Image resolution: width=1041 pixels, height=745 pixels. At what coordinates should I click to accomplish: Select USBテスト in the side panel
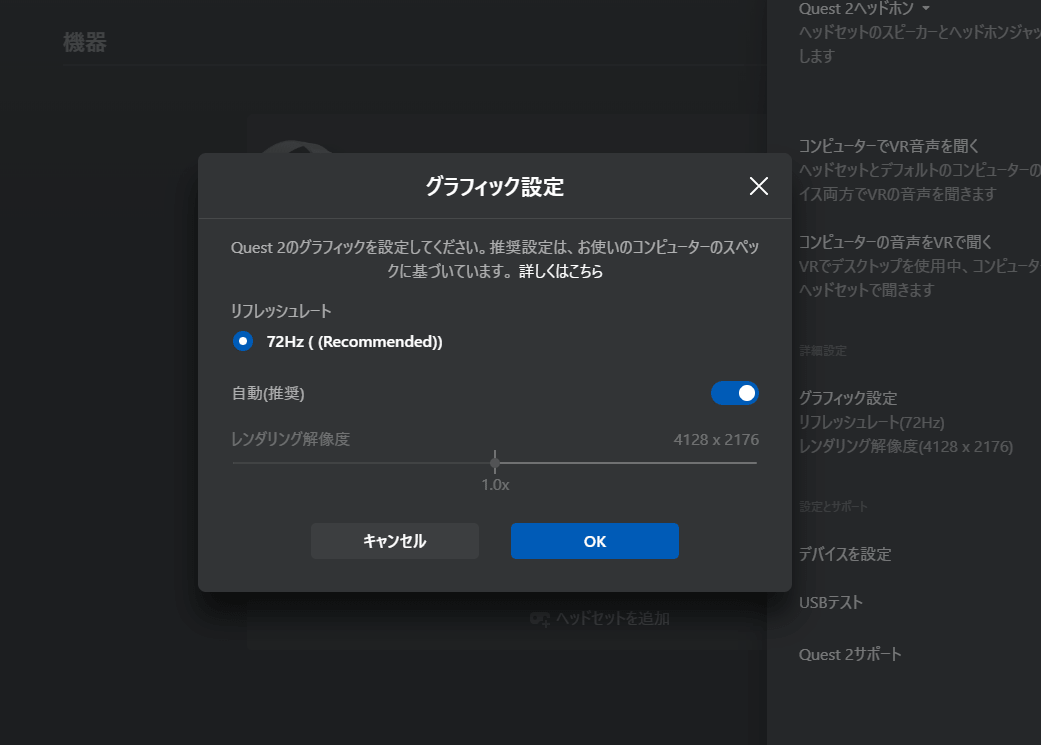(831, 602)
